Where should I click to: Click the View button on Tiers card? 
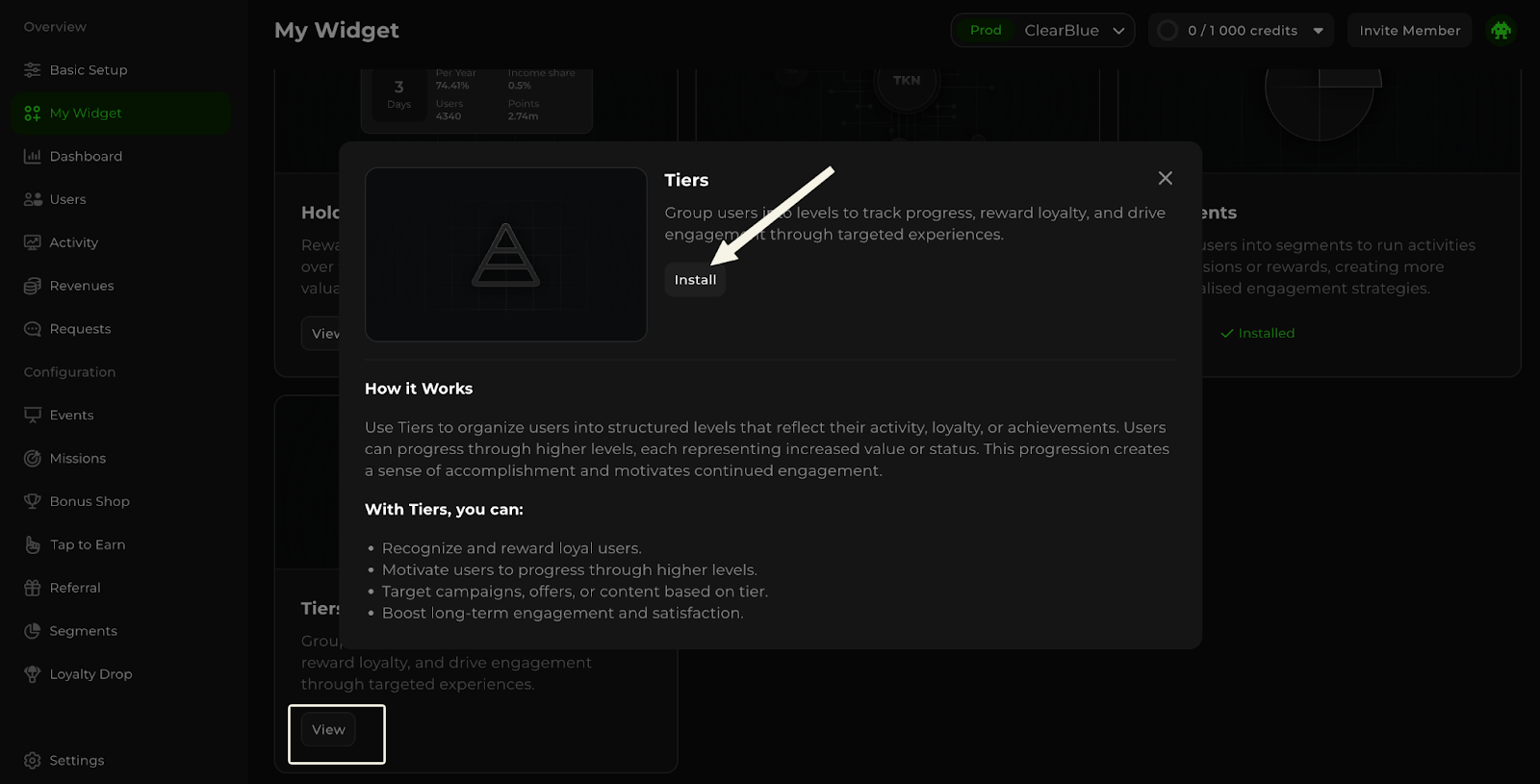point(328,730)
